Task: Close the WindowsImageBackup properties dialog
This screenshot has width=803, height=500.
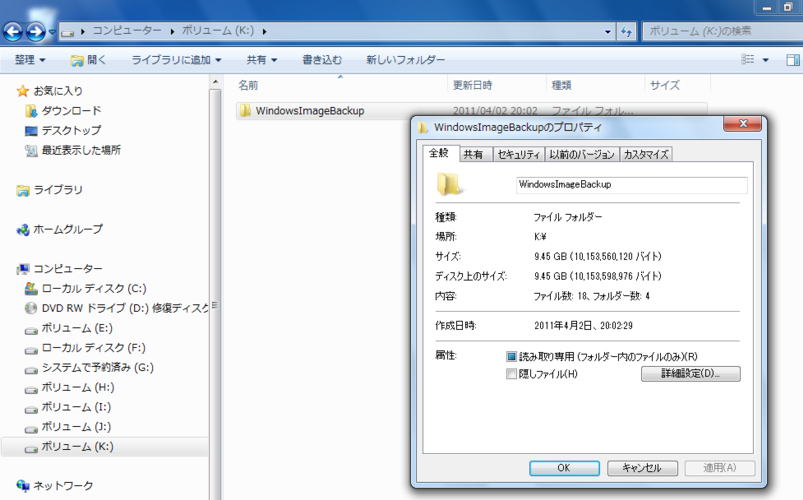Action: (743, 123)
